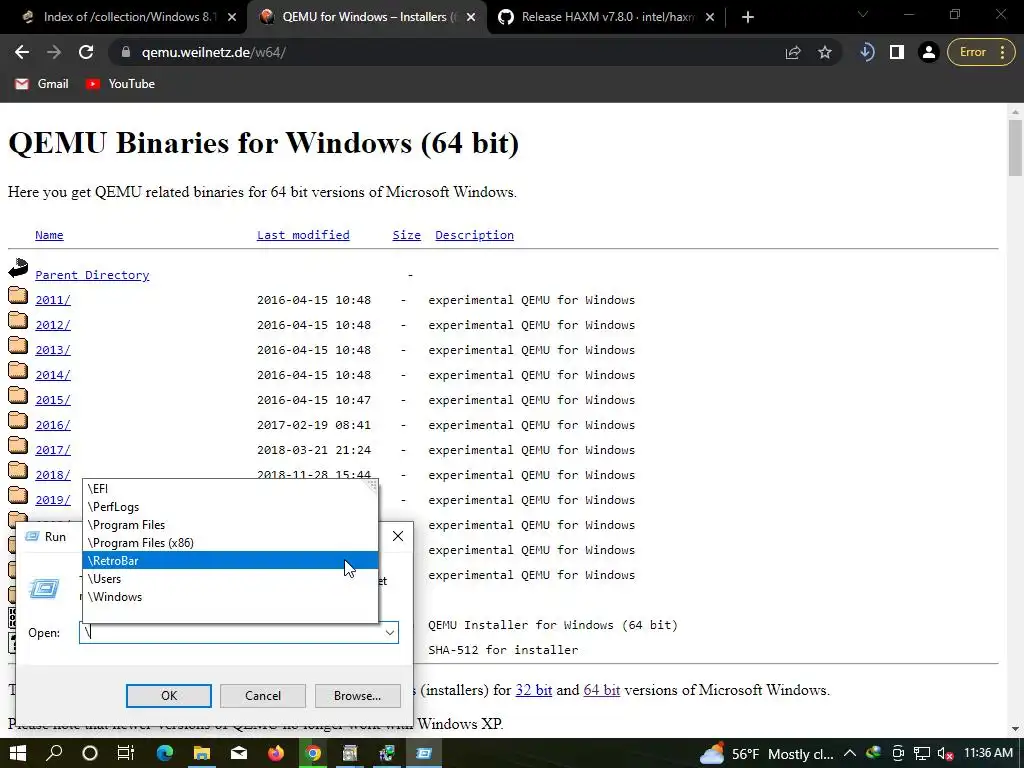This screenshot has height=768, width=1024.
Task: Open the 2018/ folder link
Action: pos(53,475)
